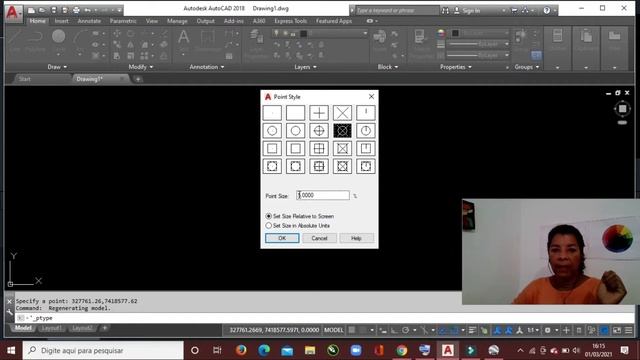Select the plain vertical tick point style
The height and width of the screenshot is (360, 640).
point(365,113)
